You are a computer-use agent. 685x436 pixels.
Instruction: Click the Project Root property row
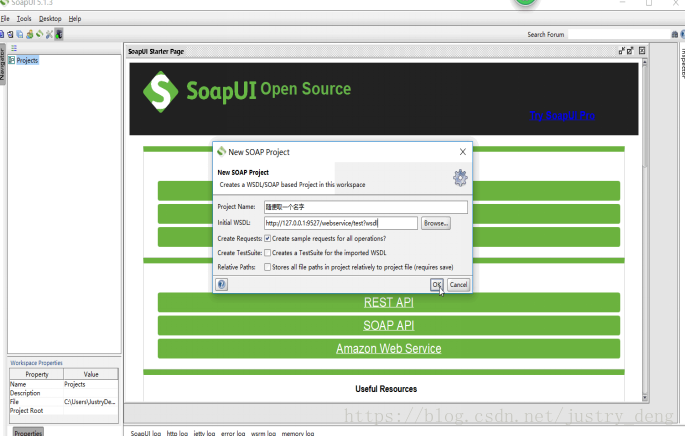tap(64, 411)
